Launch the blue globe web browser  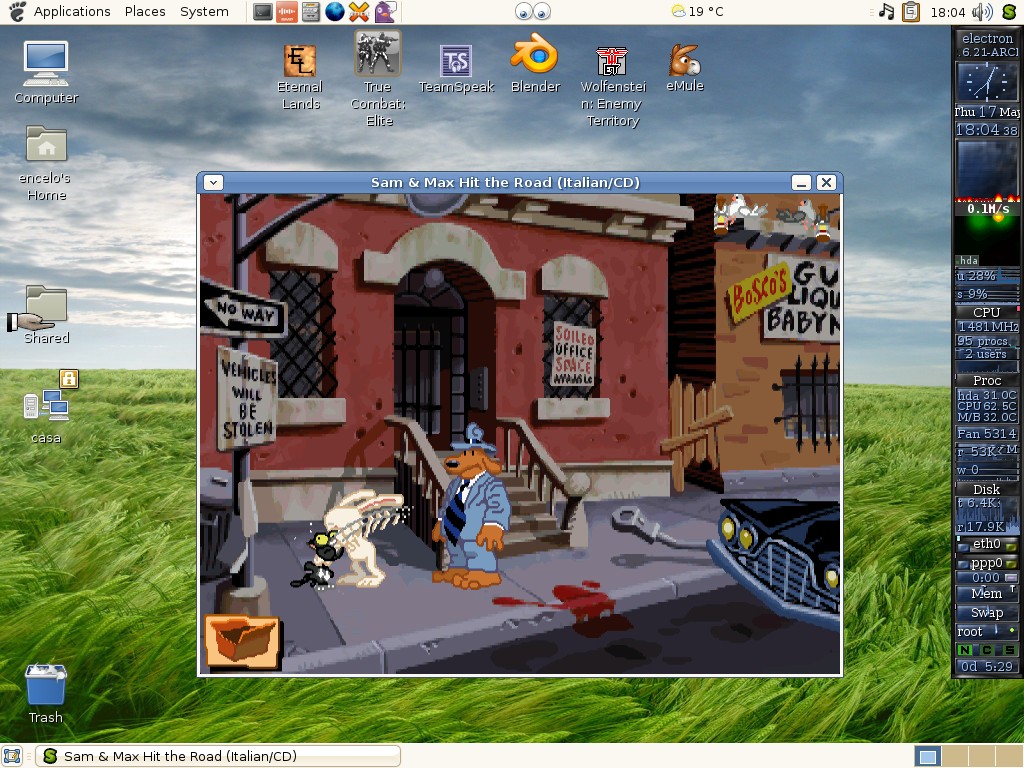point(334,12)
